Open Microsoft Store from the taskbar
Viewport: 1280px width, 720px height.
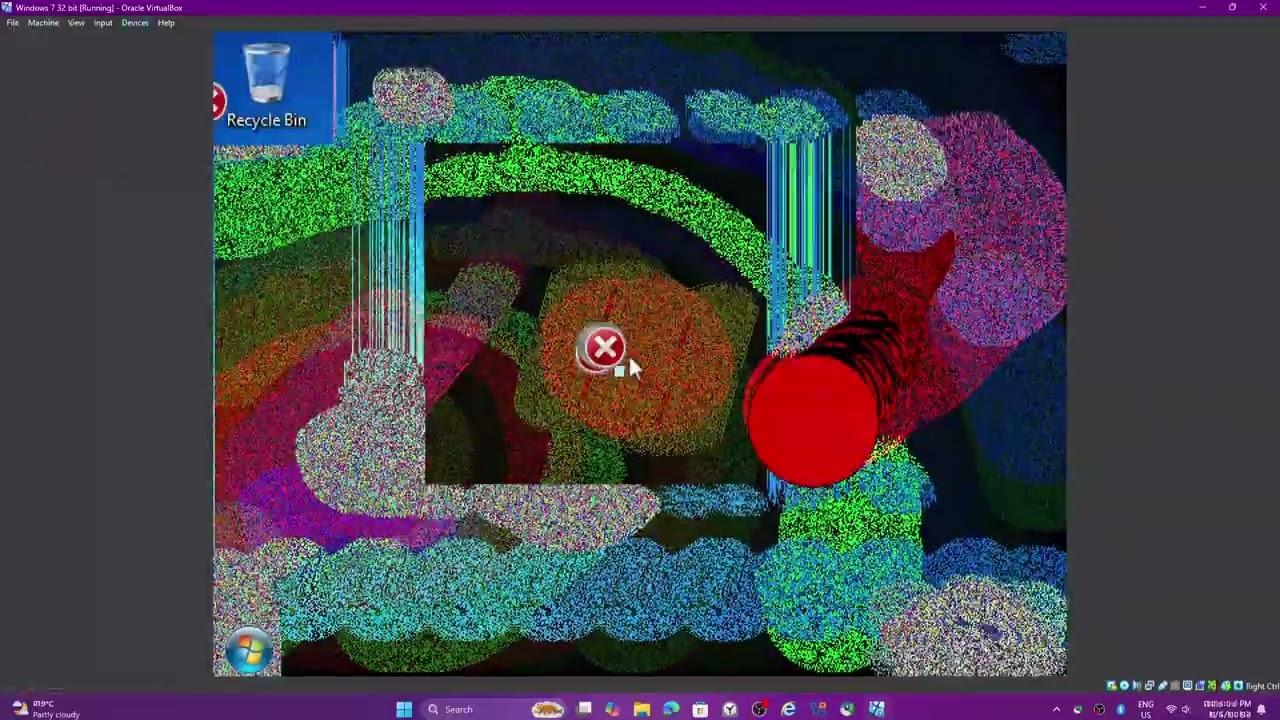click(x=700, y=709)
